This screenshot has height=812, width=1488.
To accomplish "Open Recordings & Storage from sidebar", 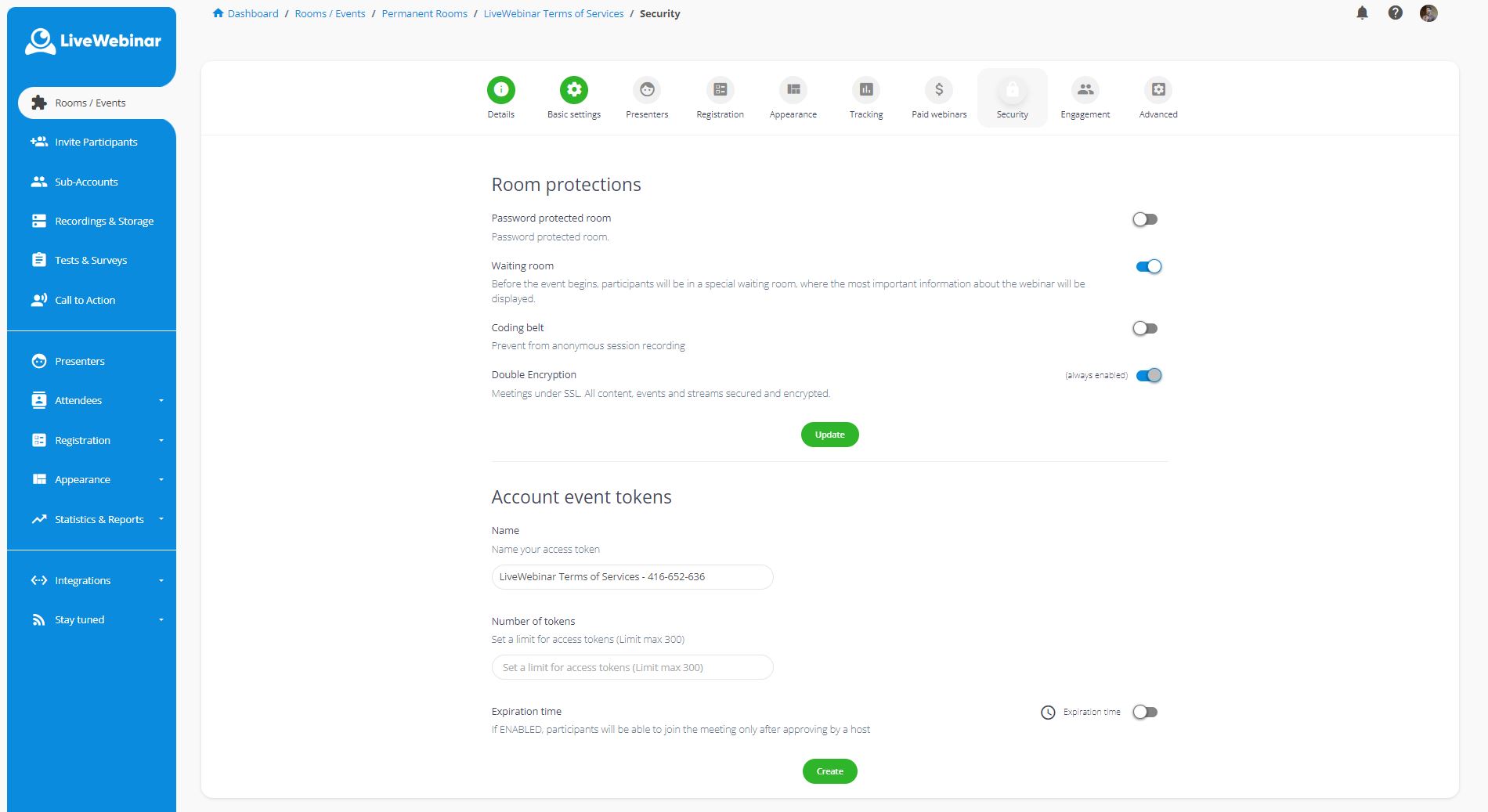I will 103,221.
